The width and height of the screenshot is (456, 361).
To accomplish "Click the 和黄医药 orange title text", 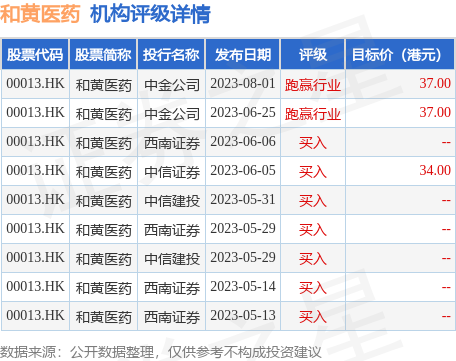I will pyautogui.click(x=40, y=14).
